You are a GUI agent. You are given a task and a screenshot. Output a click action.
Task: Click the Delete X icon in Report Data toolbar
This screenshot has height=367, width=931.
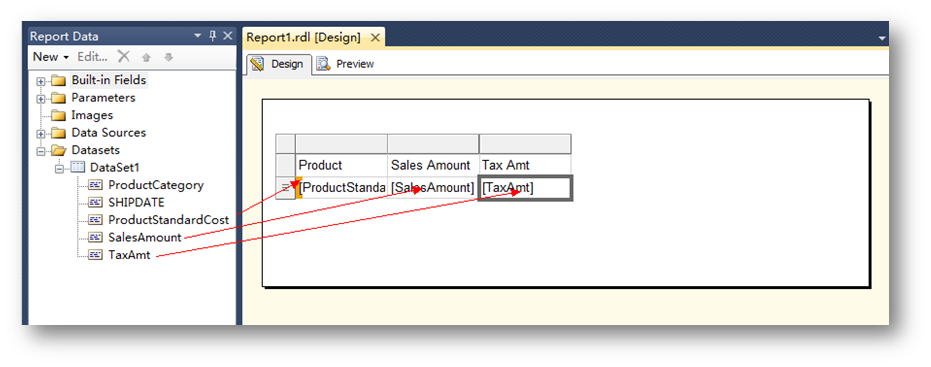click(124, 56)
